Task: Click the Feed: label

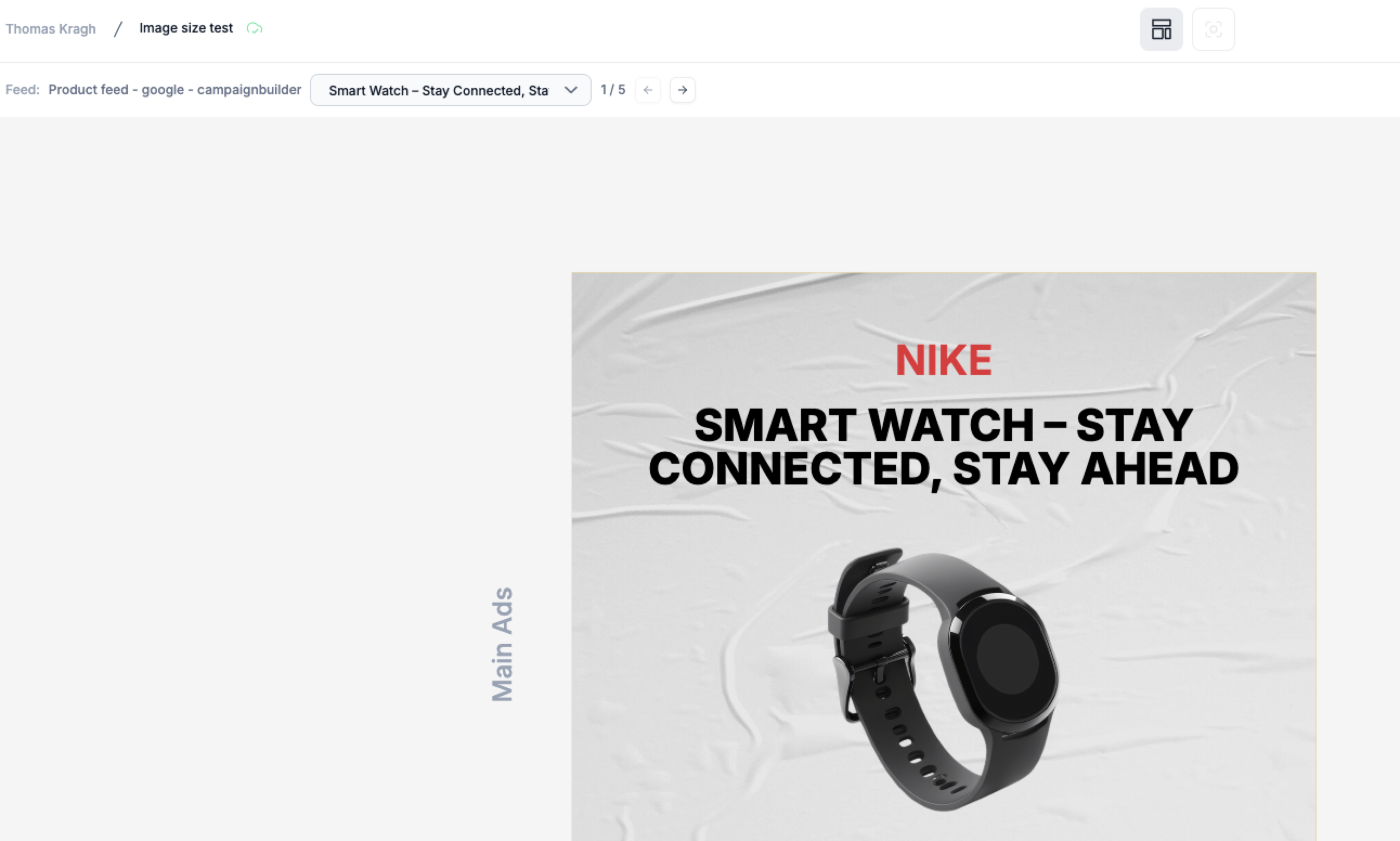Action: 23,90
